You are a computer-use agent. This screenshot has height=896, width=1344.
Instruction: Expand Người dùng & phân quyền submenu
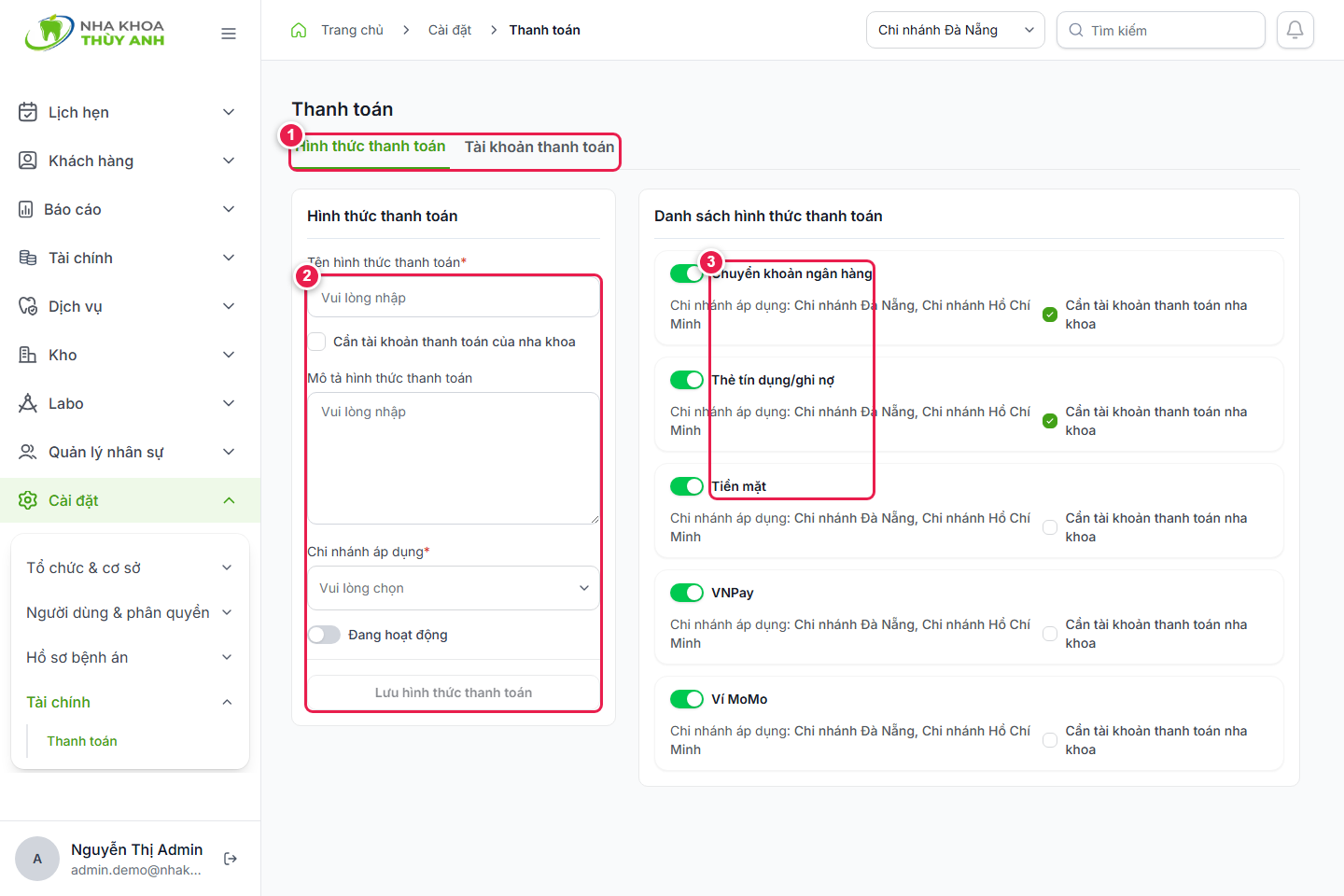[130, 612]
